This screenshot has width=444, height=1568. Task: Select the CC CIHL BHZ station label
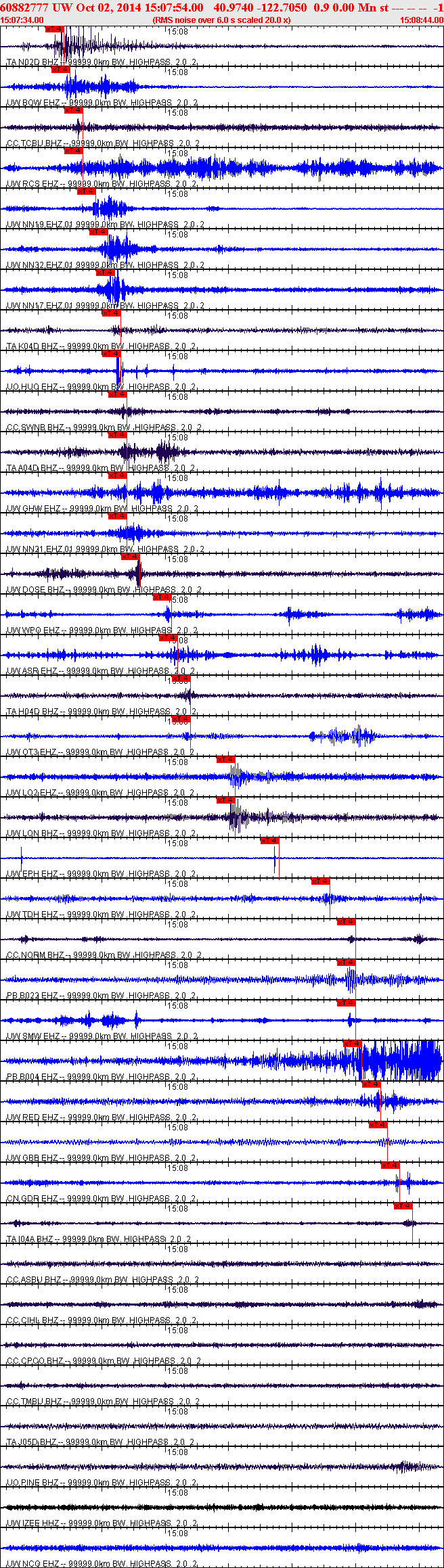[102, 1320]
